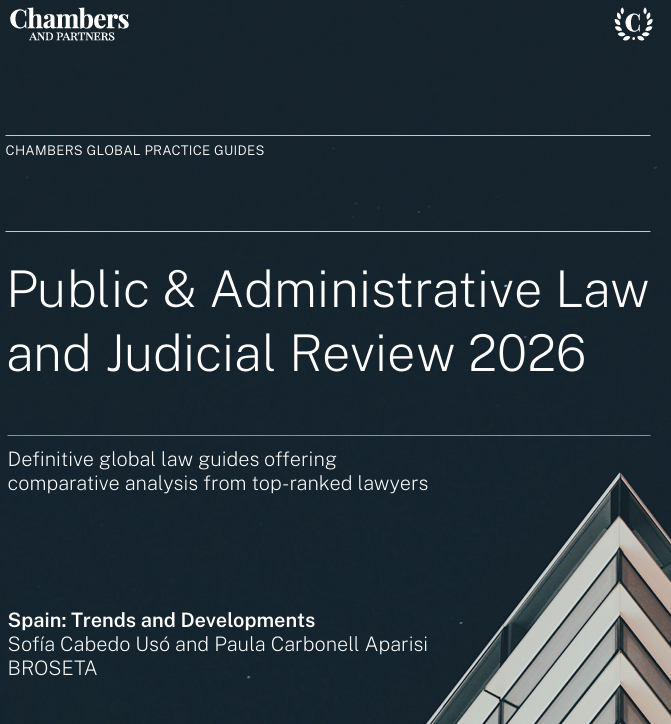The width and height of the screenshot is (671, 724).
Task: Click 'comparative analysis from top-ranked lawyers' line
Action: pyautogui.click(x=218, y=484)
